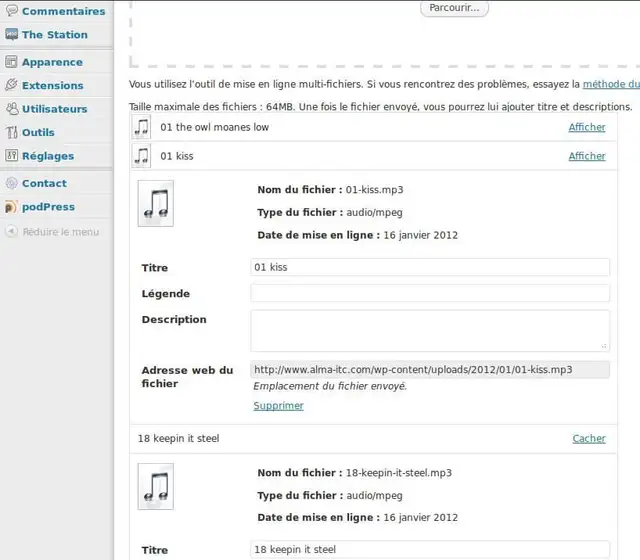
Task: Click the audio thumbnail for 18-keepin-it-steel.mp3
Action: (156, 486)
